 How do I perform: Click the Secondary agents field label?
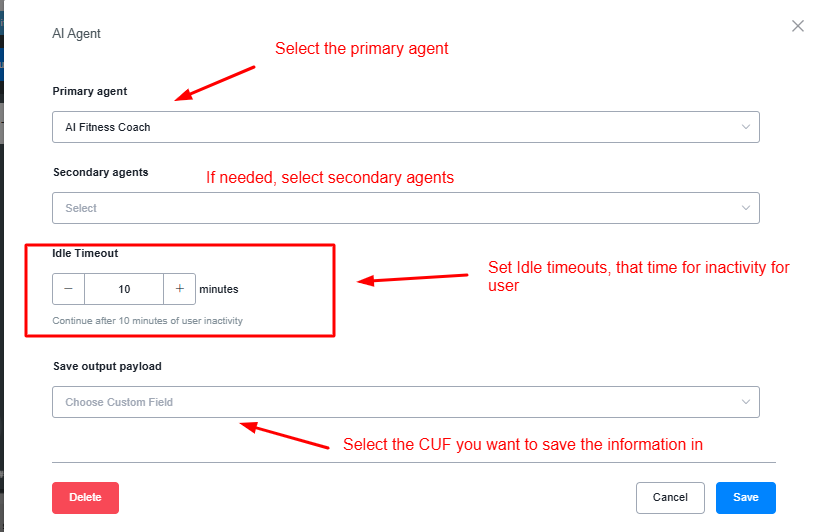[x=100, y=172]
